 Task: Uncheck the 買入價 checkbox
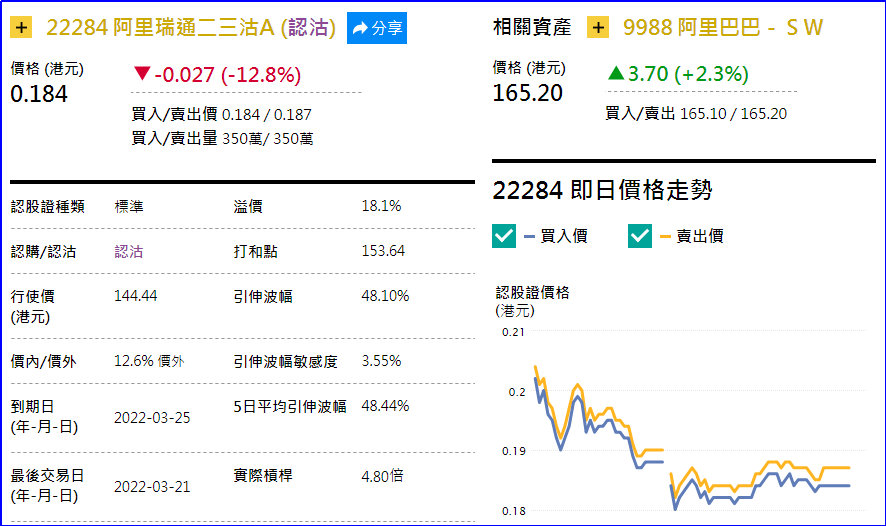pyautogui.click(x=504, y=236)
